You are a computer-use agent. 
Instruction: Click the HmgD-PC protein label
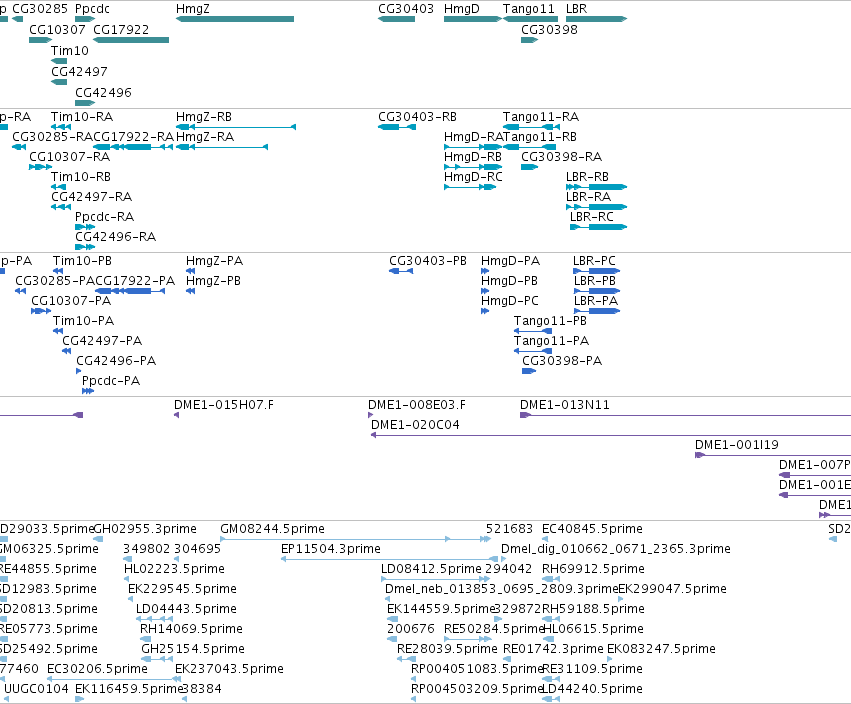coord(510,301)
